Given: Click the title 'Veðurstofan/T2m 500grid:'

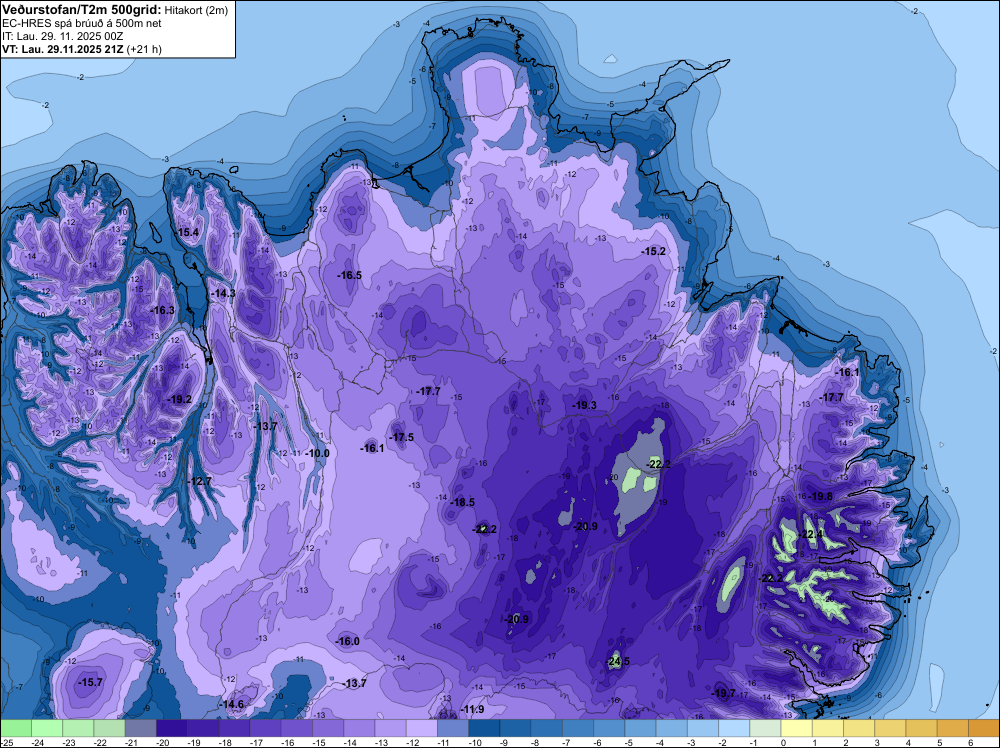Looking at the screenshot, I should [82, 9].
